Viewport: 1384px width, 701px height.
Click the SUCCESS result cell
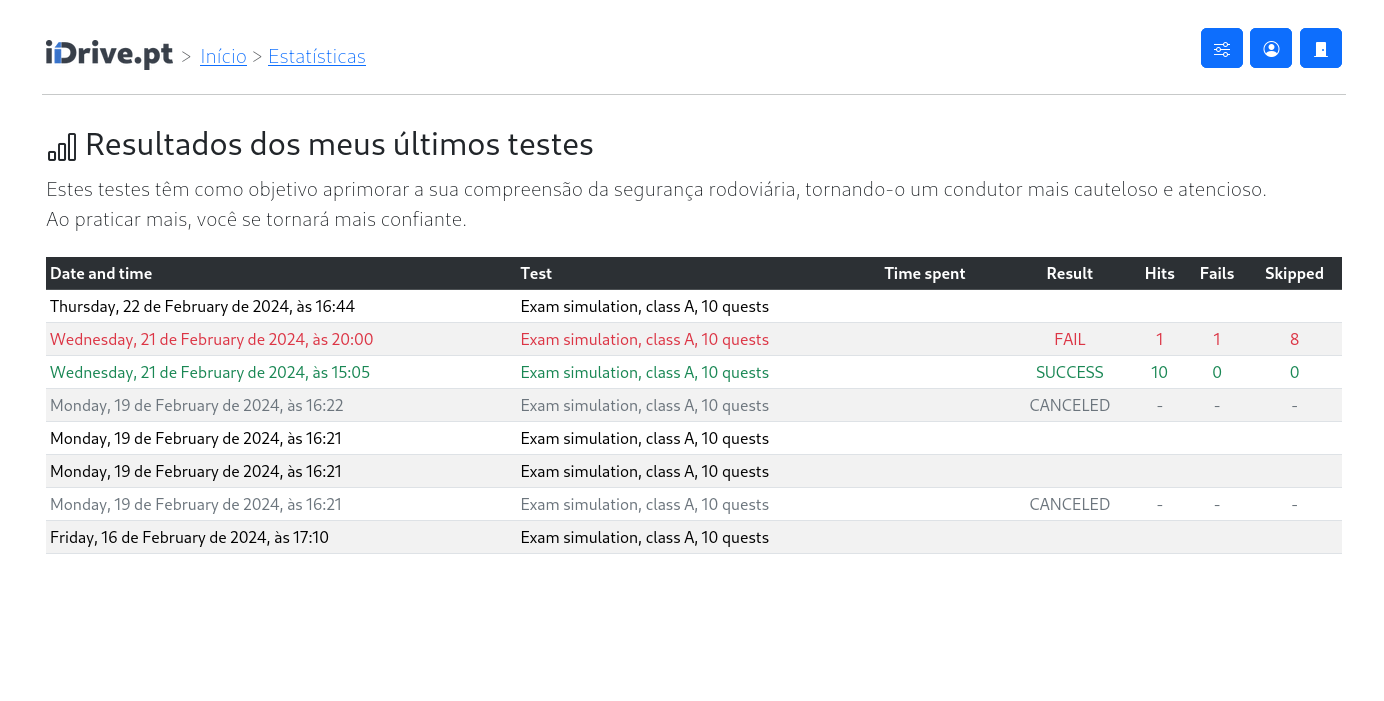pyautogui.click(x=1069, y=373)
